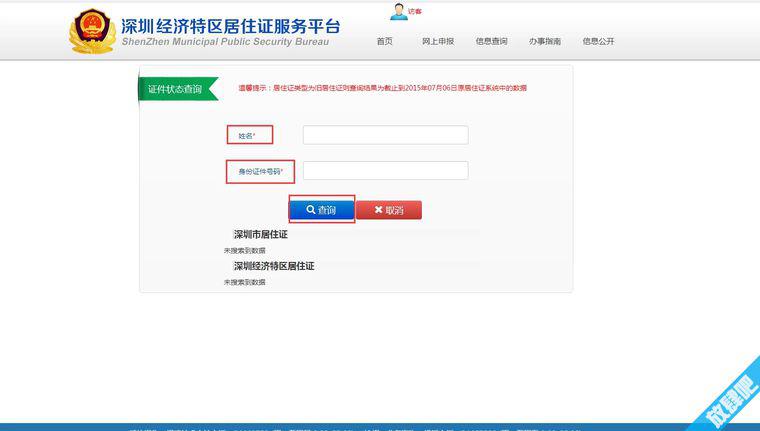The image size is (760, 431).
Task: Open the 信息查询 navigation menu item
Action: (491, 41)
